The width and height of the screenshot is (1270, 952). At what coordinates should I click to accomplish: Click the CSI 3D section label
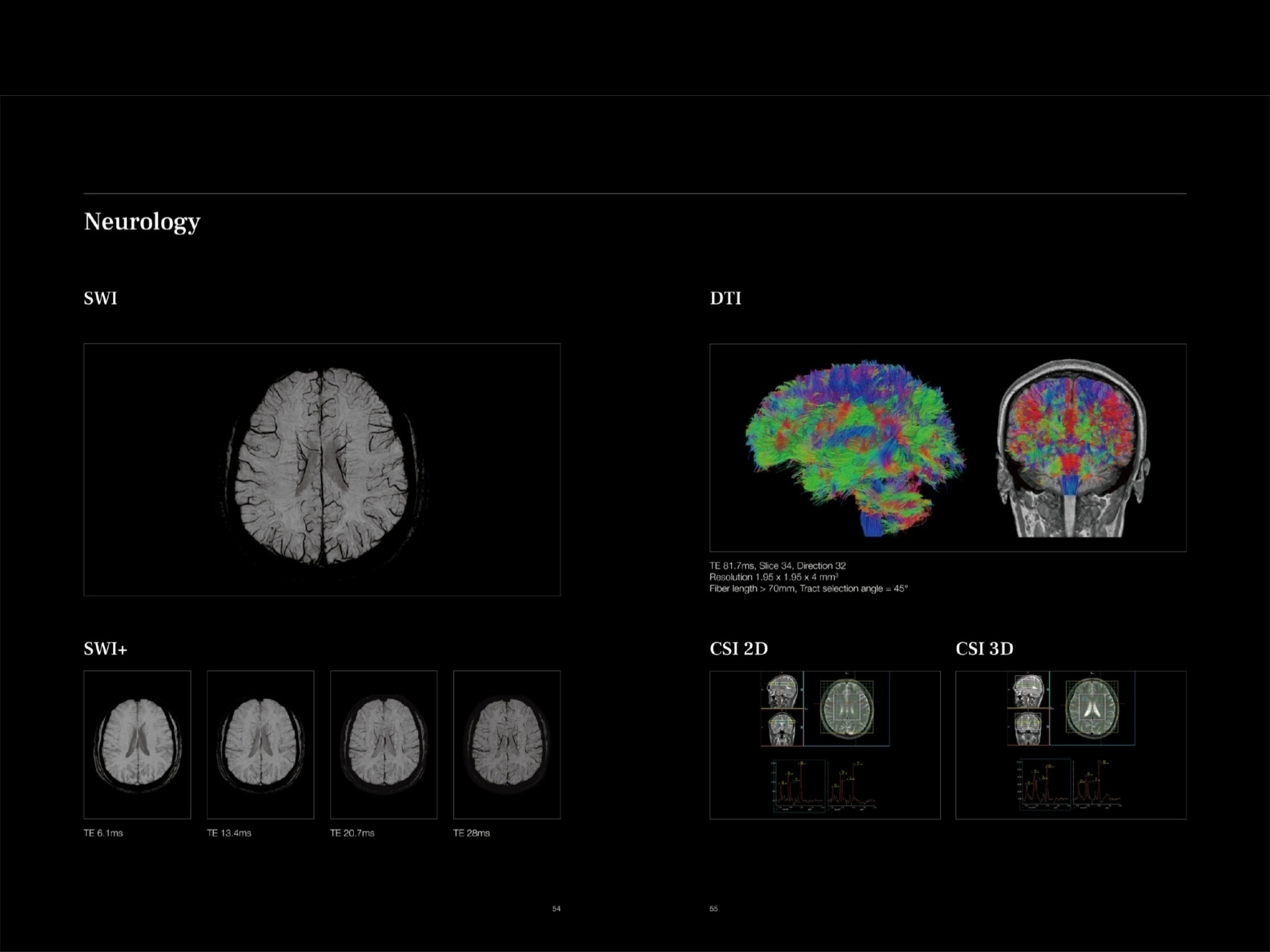986,650
